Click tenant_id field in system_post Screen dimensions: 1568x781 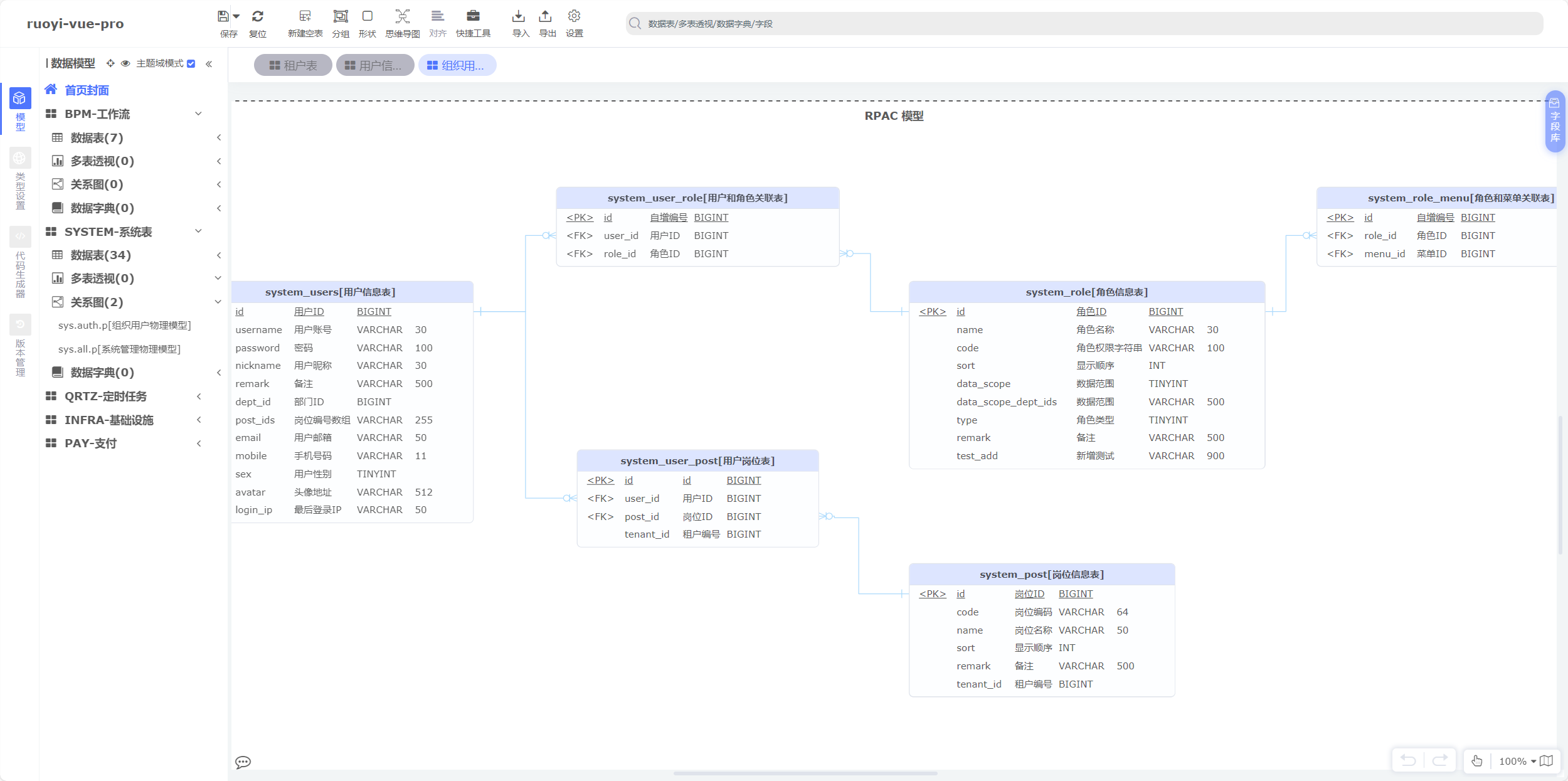coord(978,684)
